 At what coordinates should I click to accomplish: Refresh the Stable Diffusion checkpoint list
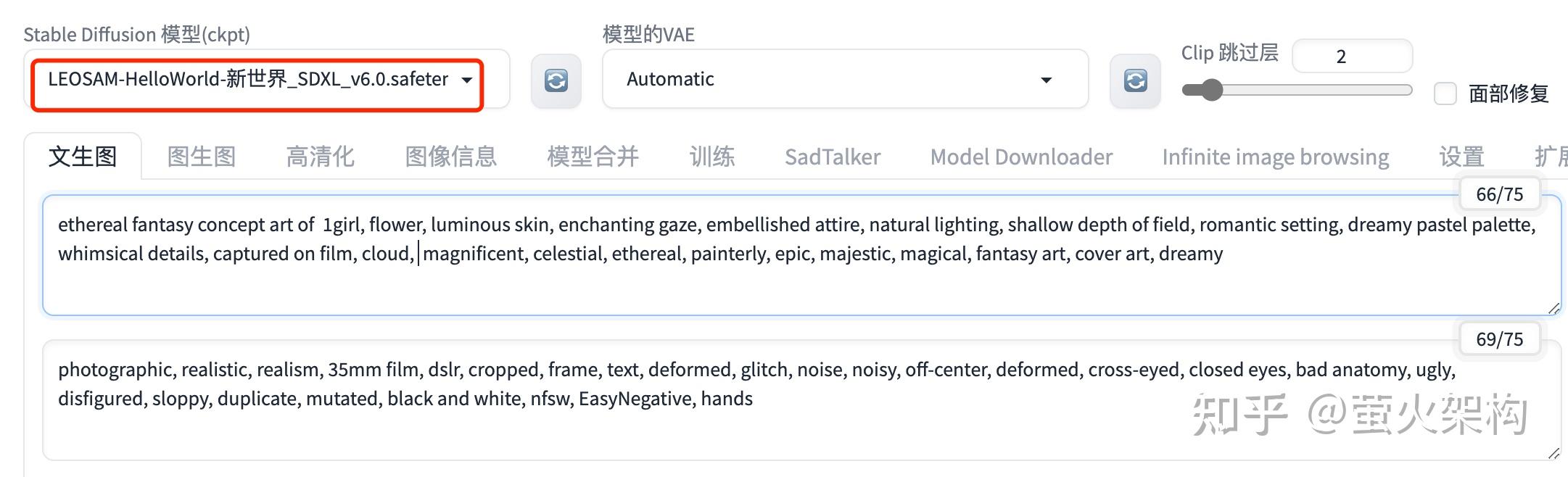point(556,80)
